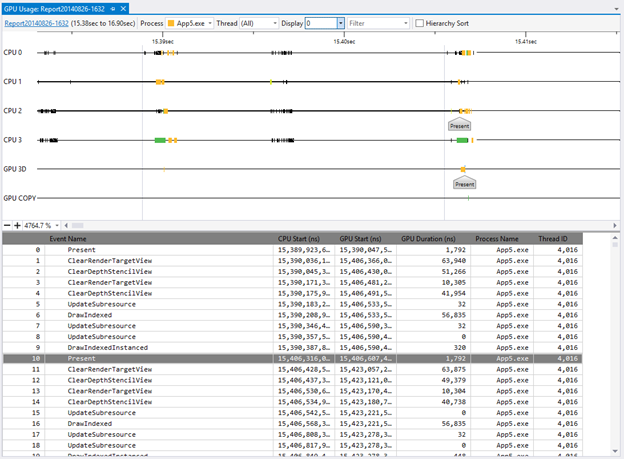624x459 pixels.
Task: Click the green block on CPU 3 lane
Action: click(x=160, y=140)
